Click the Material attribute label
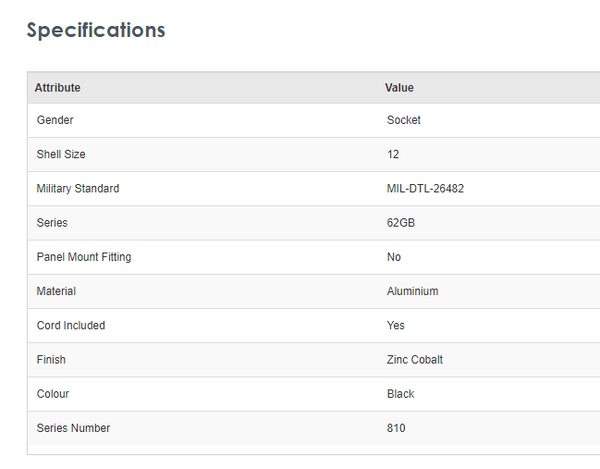 57,291
